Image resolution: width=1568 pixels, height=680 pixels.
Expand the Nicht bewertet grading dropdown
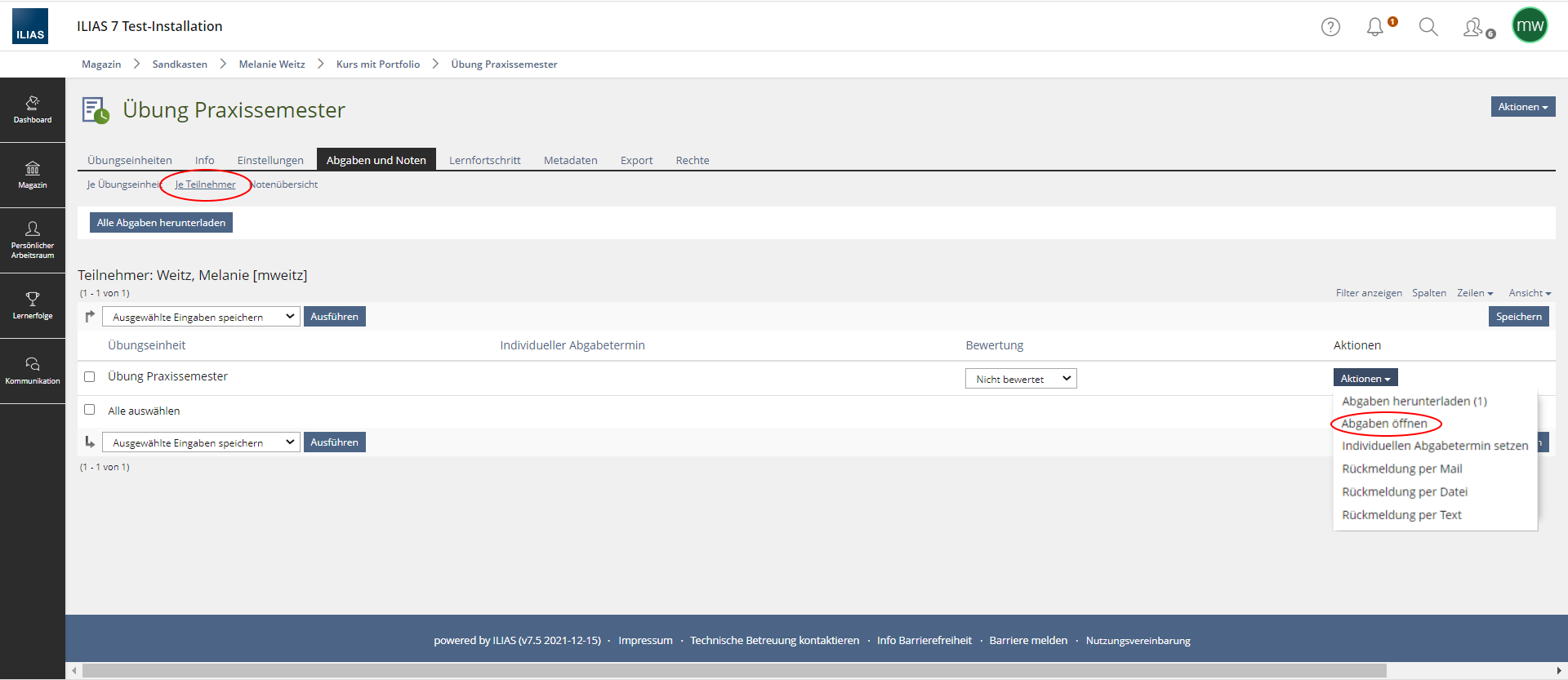[1021, 379]
